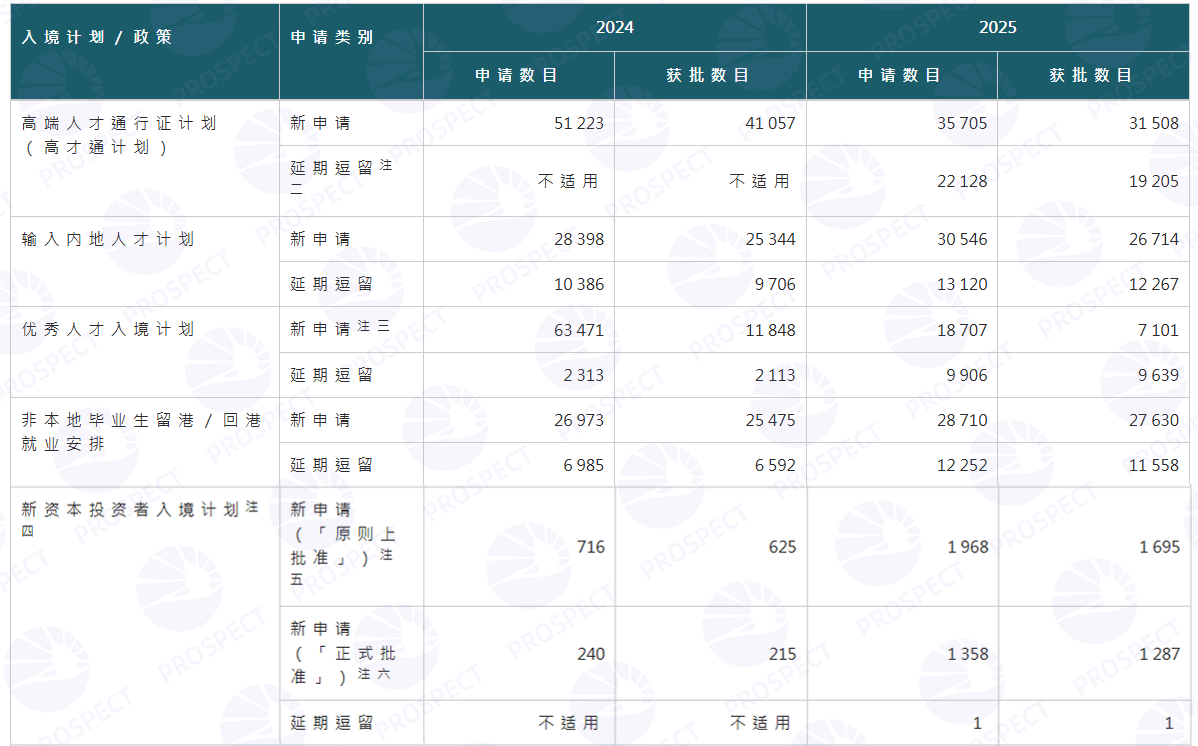Select the 41 057 approved cell
The height and width of the screenshot is (746, 1198).
click(x=711, y=123)
